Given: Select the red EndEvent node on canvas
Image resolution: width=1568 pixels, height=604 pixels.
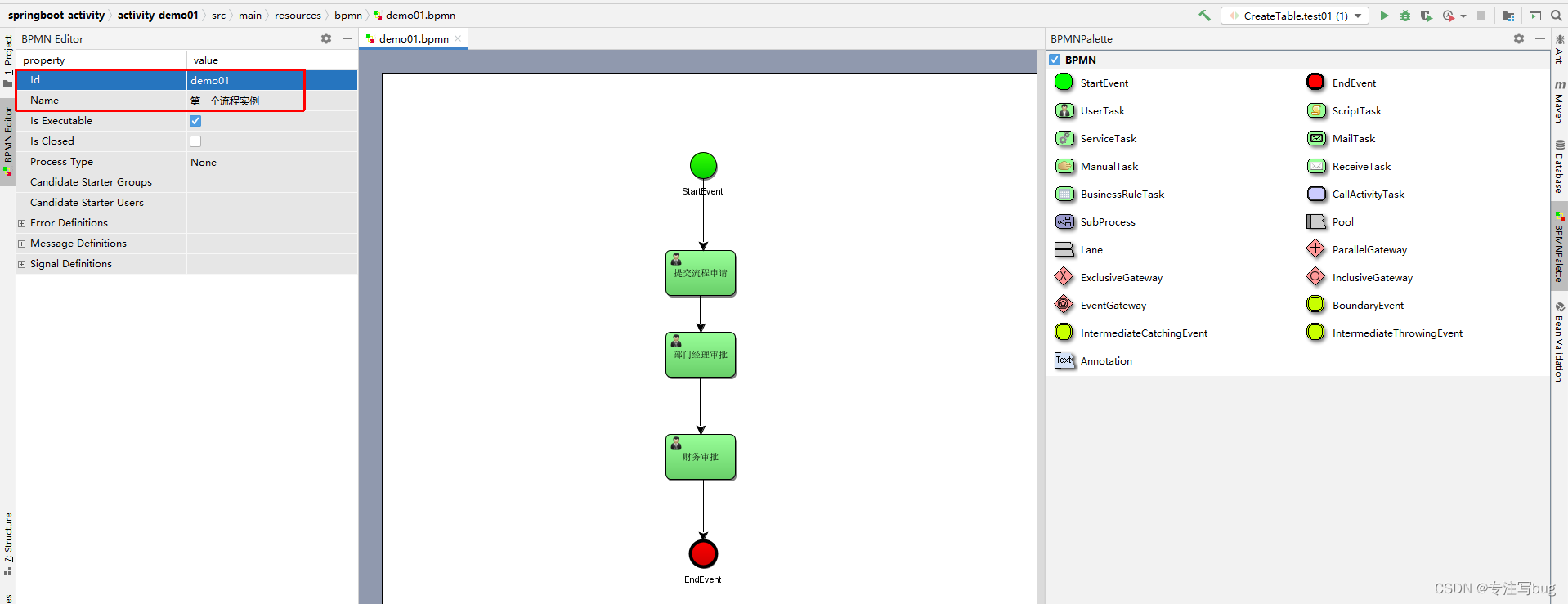Looking at the screenshot, I should (x=703, y=553).
